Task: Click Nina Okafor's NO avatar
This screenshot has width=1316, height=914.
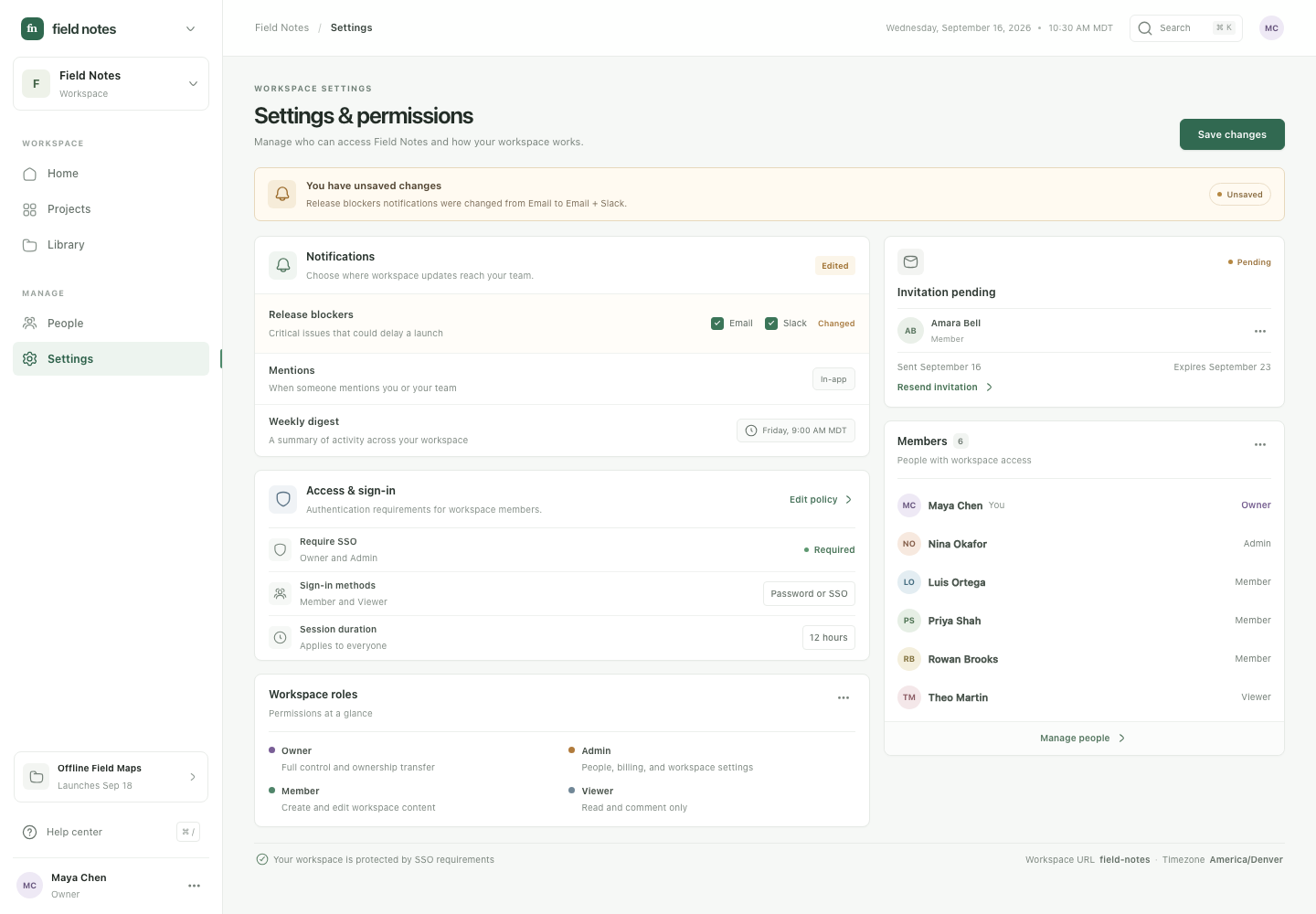Action: pyautogui.click(x=909, y=544)
